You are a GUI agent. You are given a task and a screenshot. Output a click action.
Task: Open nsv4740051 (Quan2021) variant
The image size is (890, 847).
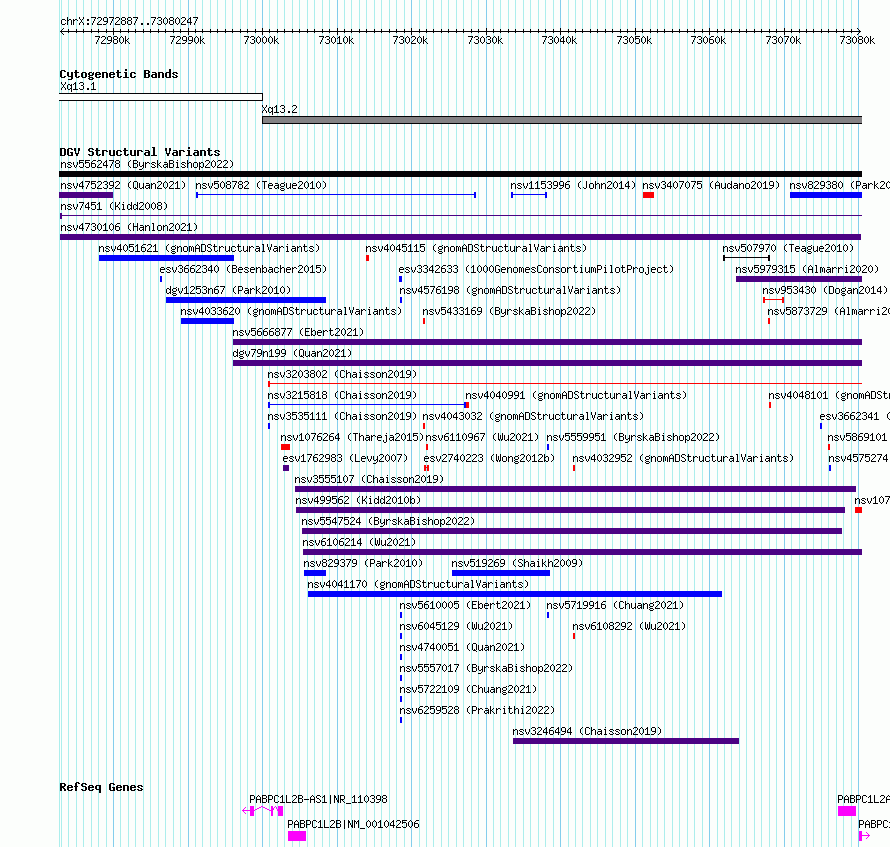[462, 648]
